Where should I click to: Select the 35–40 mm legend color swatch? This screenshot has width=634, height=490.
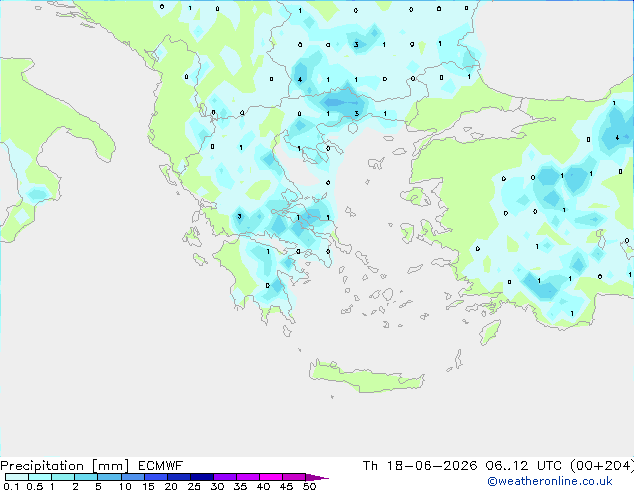point(248,477)
